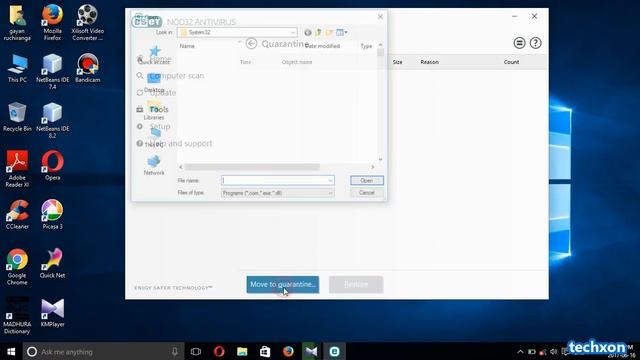Open the Windows Start menu
The width and height of the screenshot is (640, 360).
click(11, 351)
